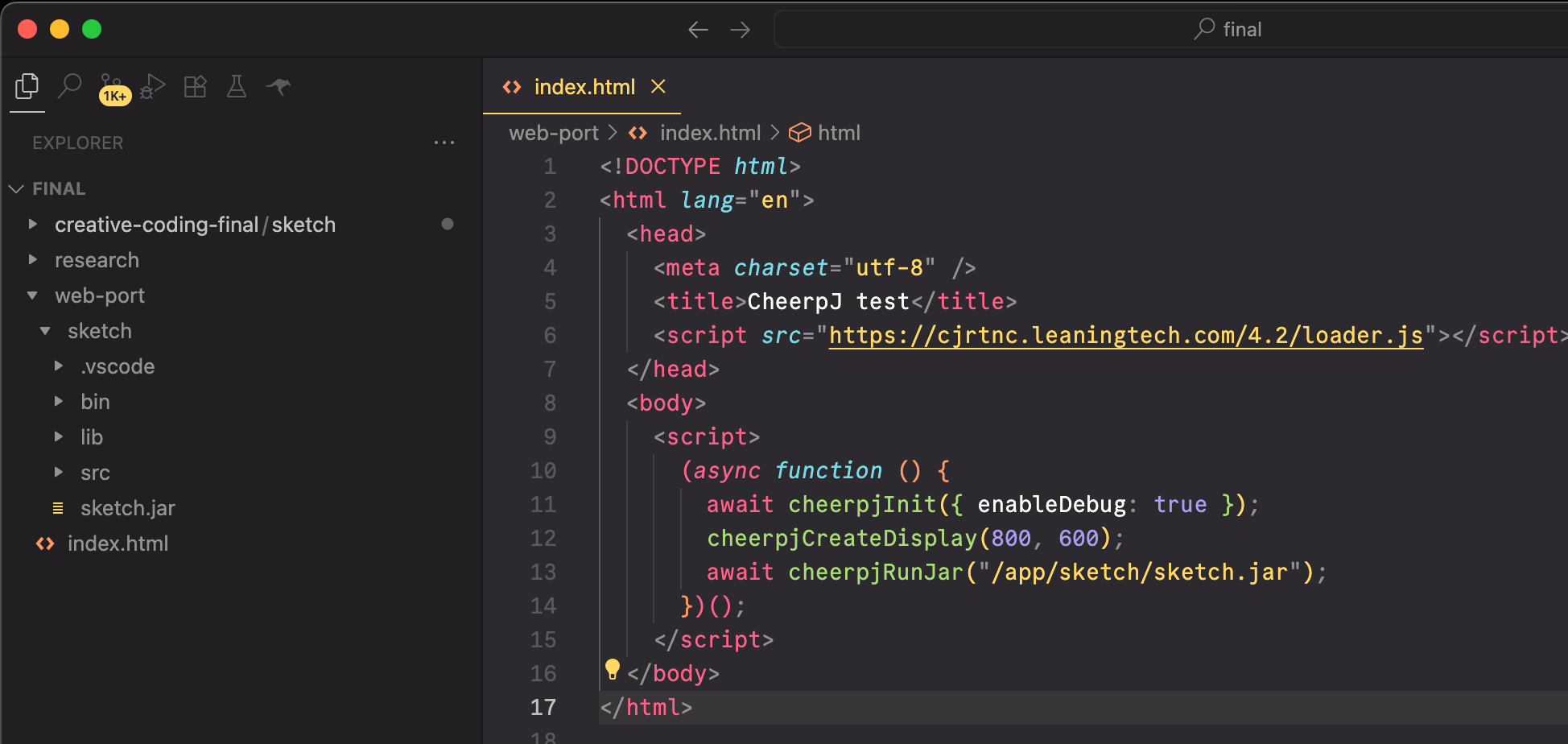This screenshot has height=744, width=1568.
Task: Show code actions via the lightbulb on line 16
Action: pyautogui.click(x=613, y=669)
